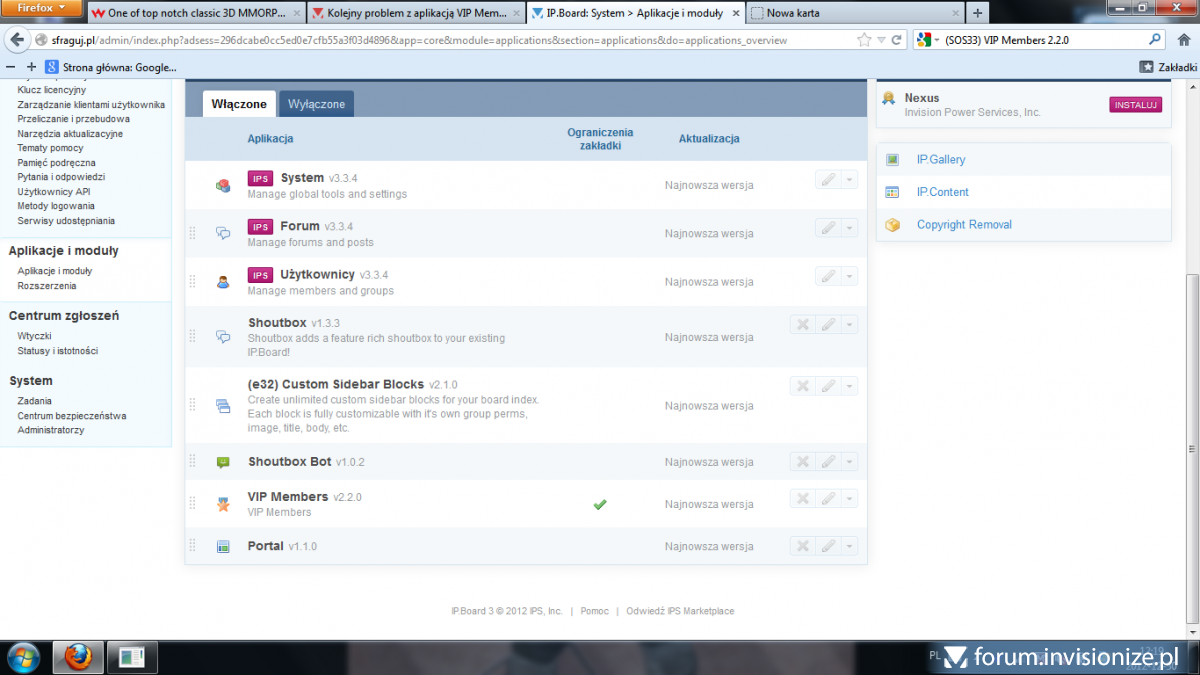Click the Forum row speech bubble icon

(x=223, y=233)
